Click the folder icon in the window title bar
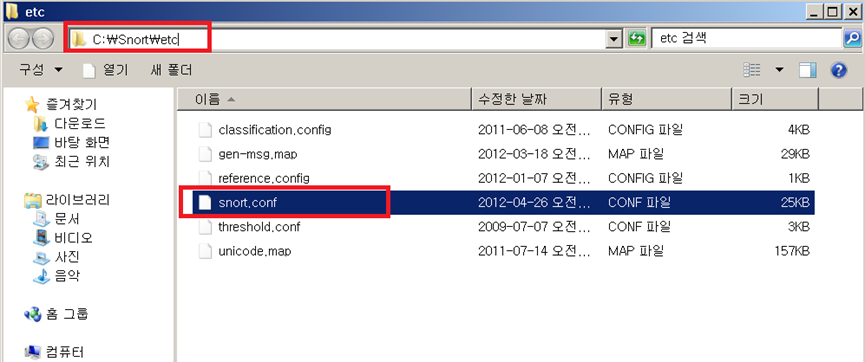Image resolution: width=865 pixels, height=362 pixels. pos(12,12)
